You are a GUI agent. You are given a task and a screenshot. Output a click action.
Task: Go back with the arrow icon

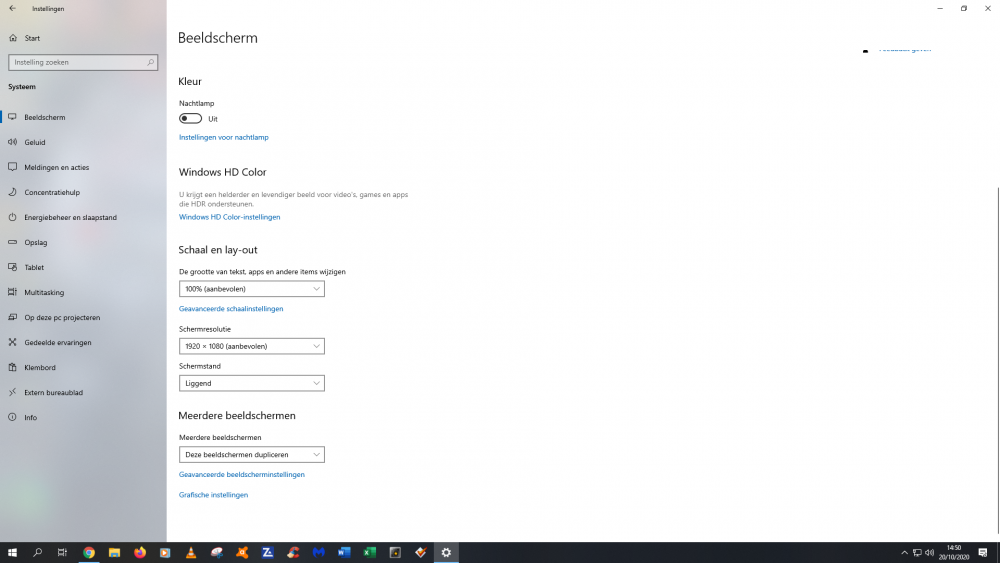click(12, 8)
